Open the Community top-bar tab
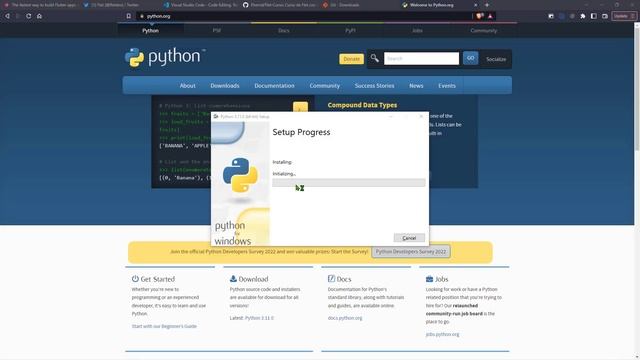The width and height of the screenshot is (640, 360). [x=484, y=31]
